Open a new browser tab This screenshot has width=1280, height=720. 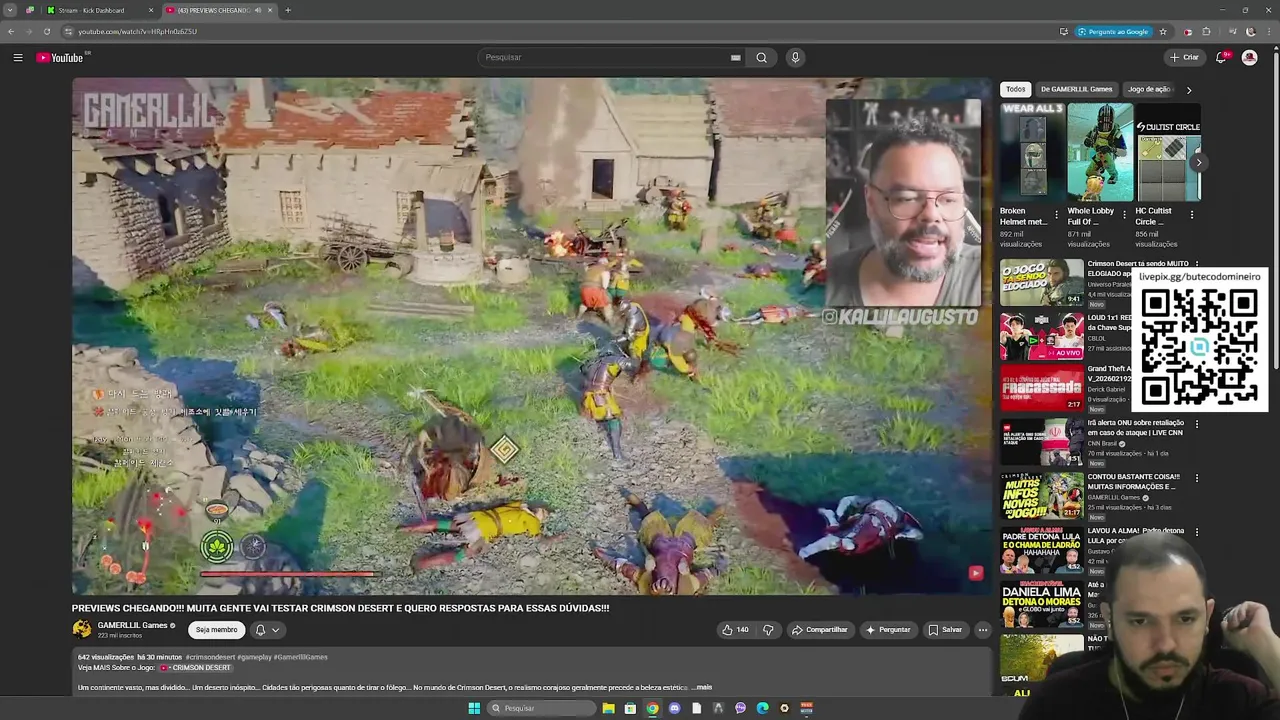tap(288, 10)
